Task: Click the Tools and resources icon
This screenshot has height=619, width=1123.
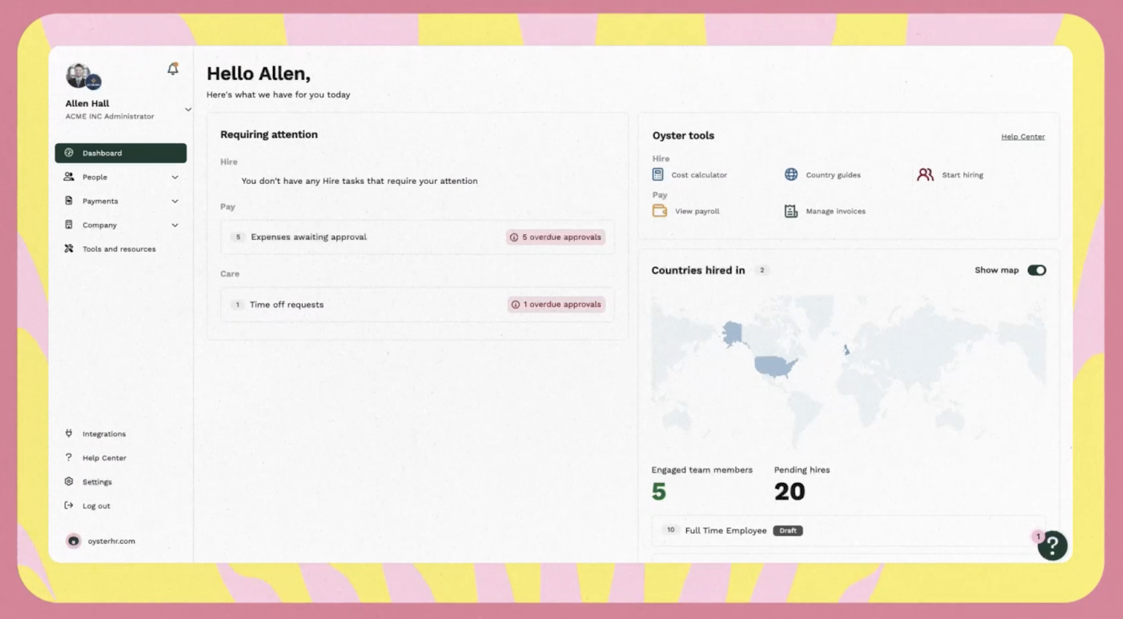Action: 69,249
